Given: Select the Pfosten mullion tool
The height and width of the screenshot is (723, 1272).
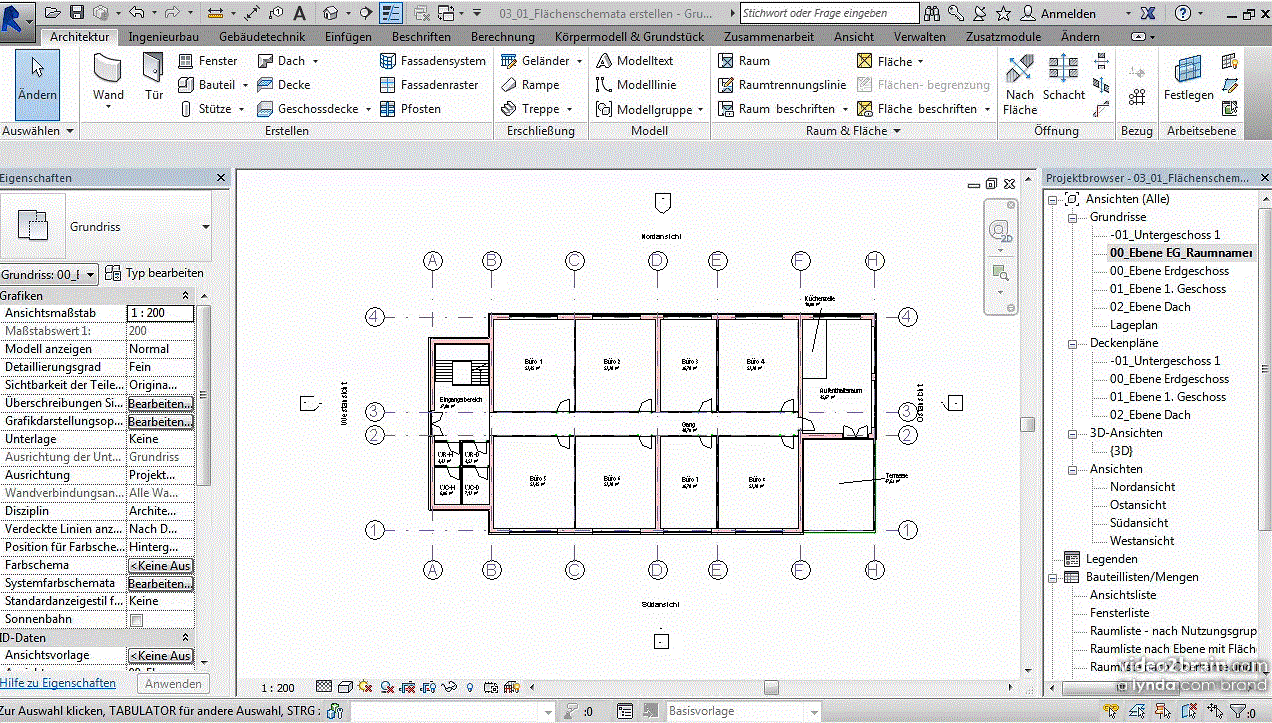Looking at the screenshot, I should (411, 109).
